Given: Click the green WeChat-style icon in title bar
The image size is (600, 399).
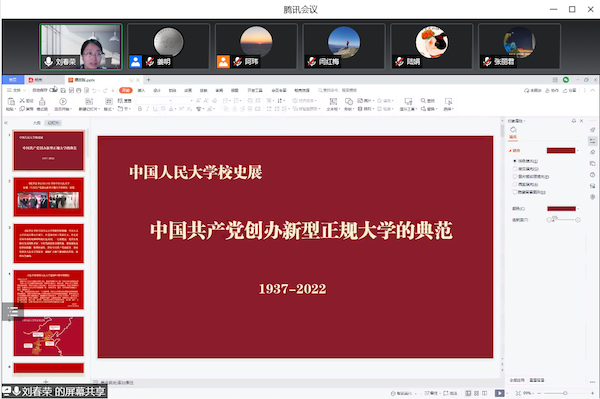Looking at the screenshot, I should (566, 80).
